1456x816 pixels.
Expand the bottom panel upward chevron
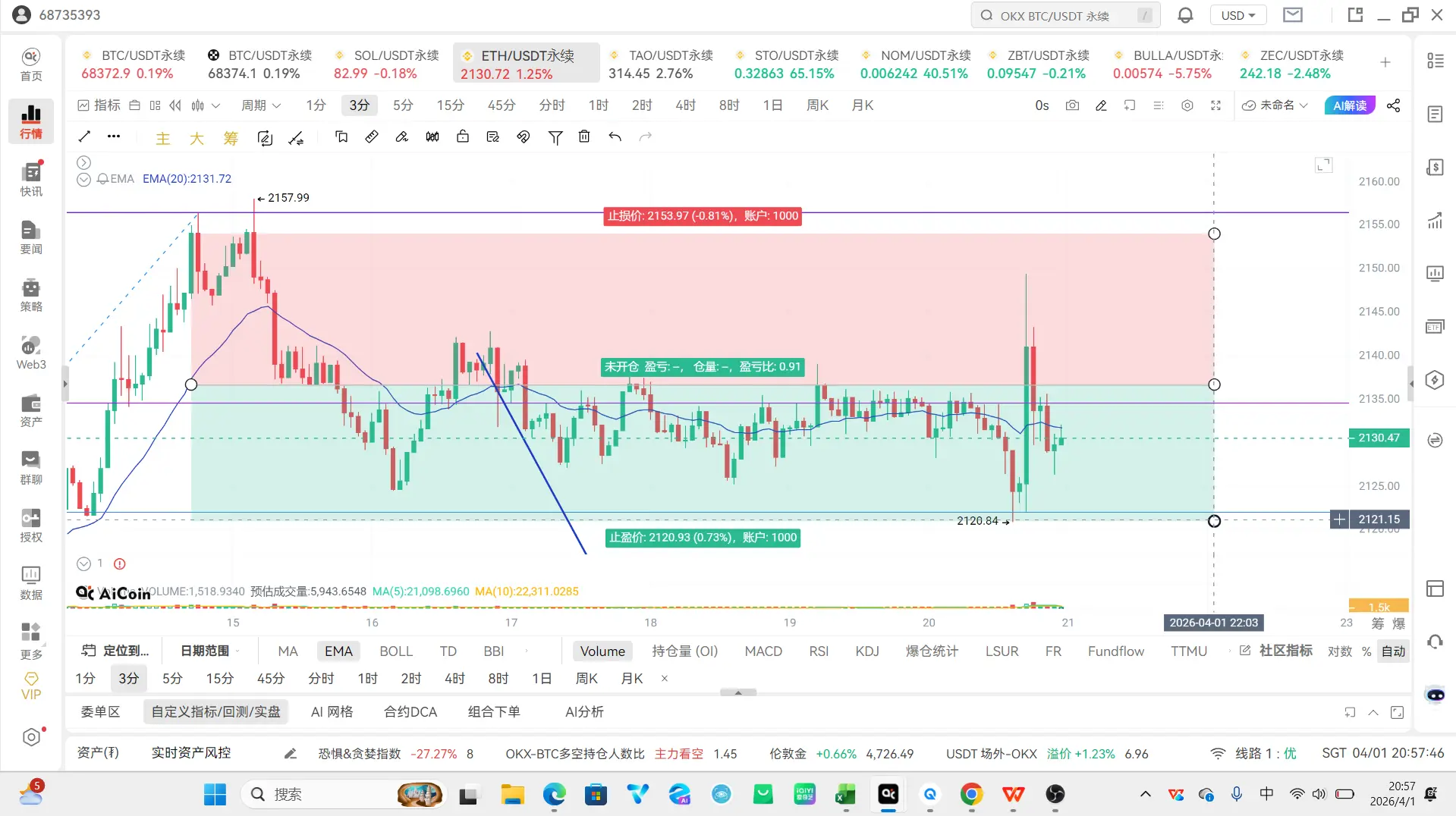pos(1373,712)
